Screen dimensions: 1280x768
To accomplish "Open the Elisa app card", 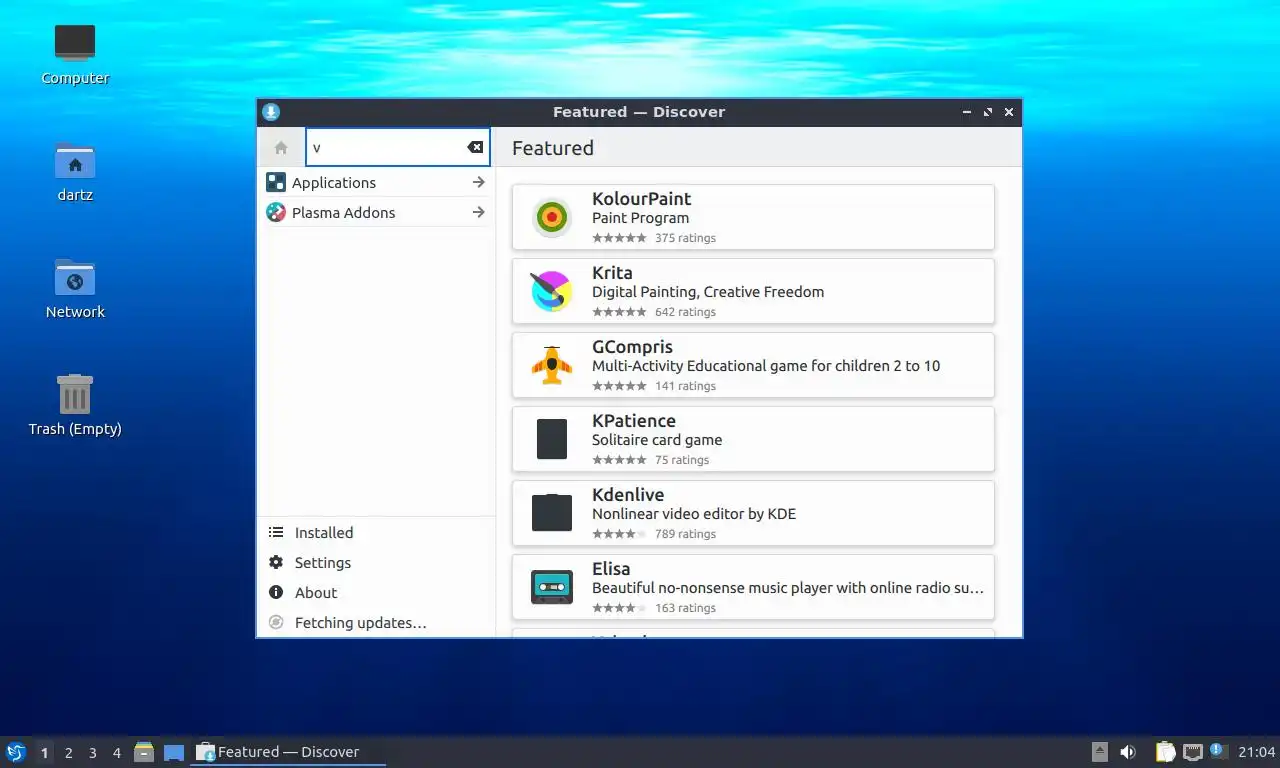I will click(x=753, y=587).
